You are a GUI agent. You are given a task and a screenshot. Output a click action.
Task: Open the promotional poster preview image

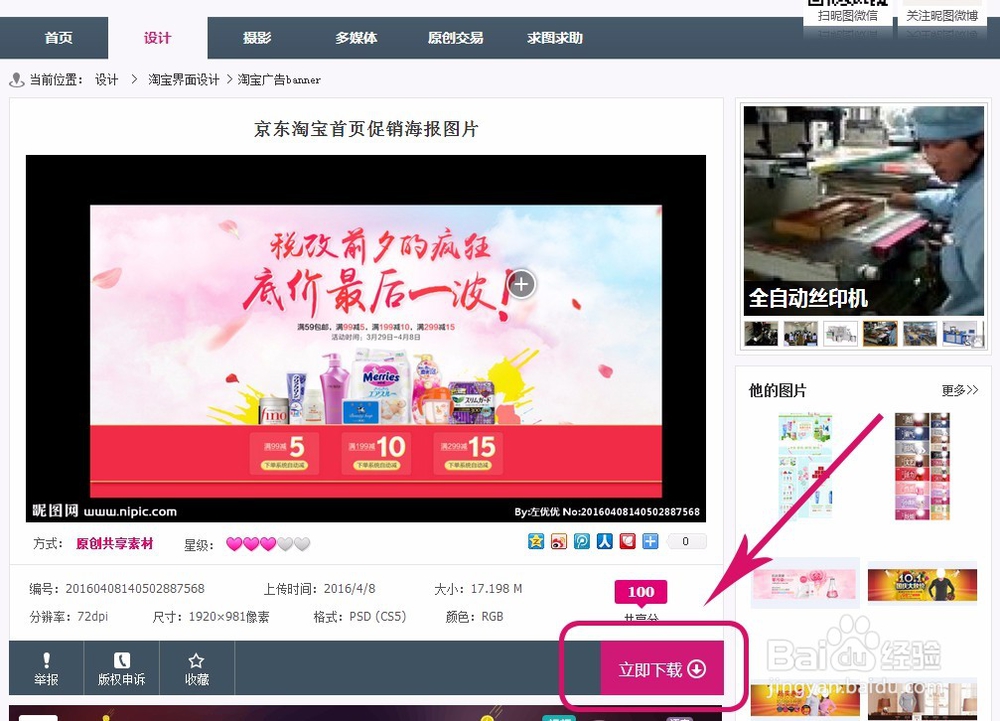click(x=365, y=338)
